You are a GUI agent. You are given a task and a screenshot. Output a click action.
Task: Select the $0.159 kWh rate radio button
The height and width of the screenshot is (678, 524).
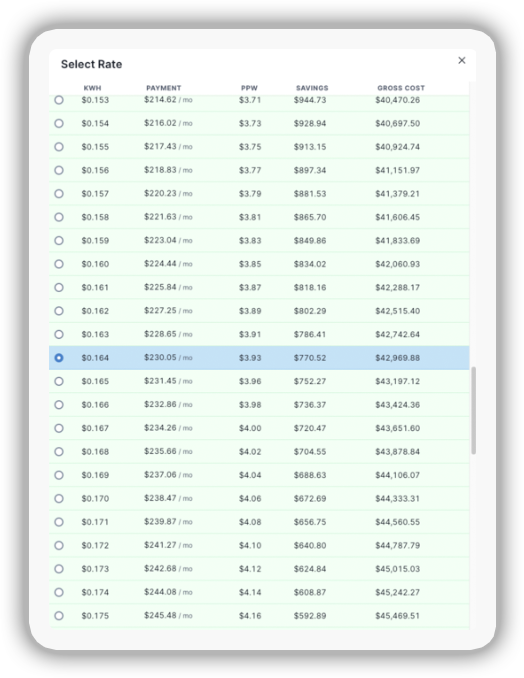[x=59, y=240]
